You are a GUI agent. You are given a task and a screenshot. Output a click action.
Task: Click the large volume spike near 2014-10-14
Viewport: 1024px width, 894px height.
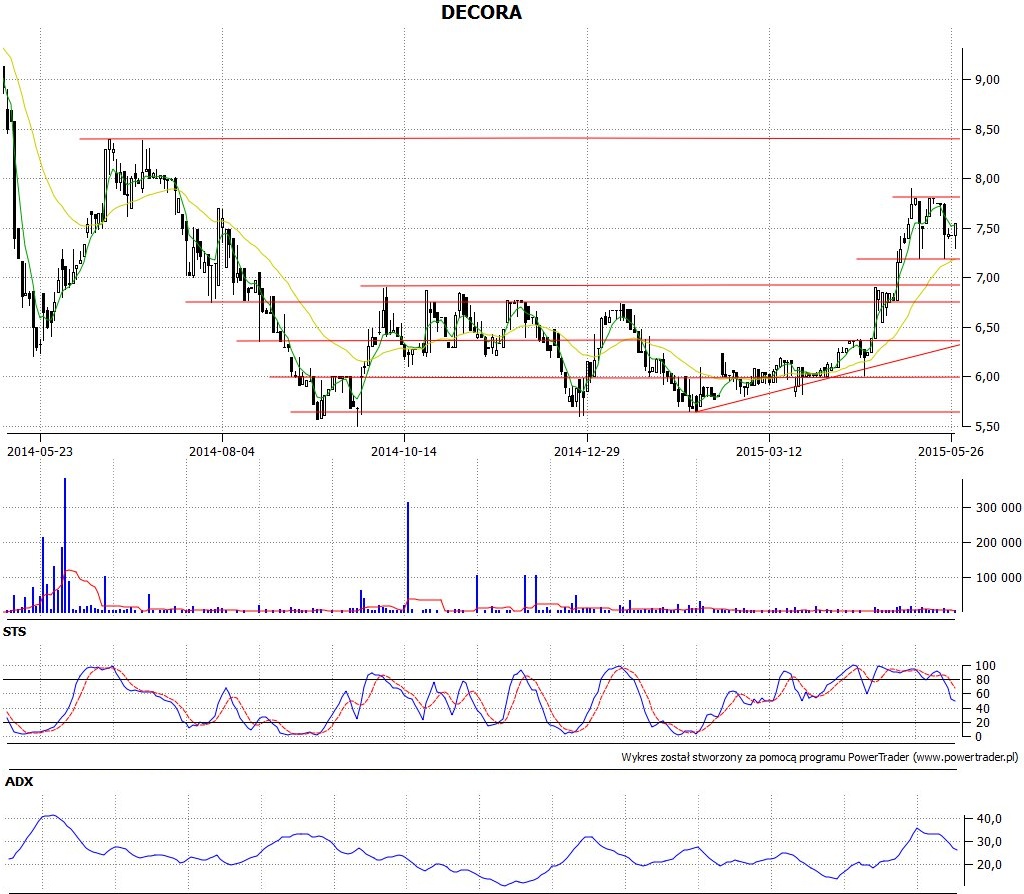point(408,557)
